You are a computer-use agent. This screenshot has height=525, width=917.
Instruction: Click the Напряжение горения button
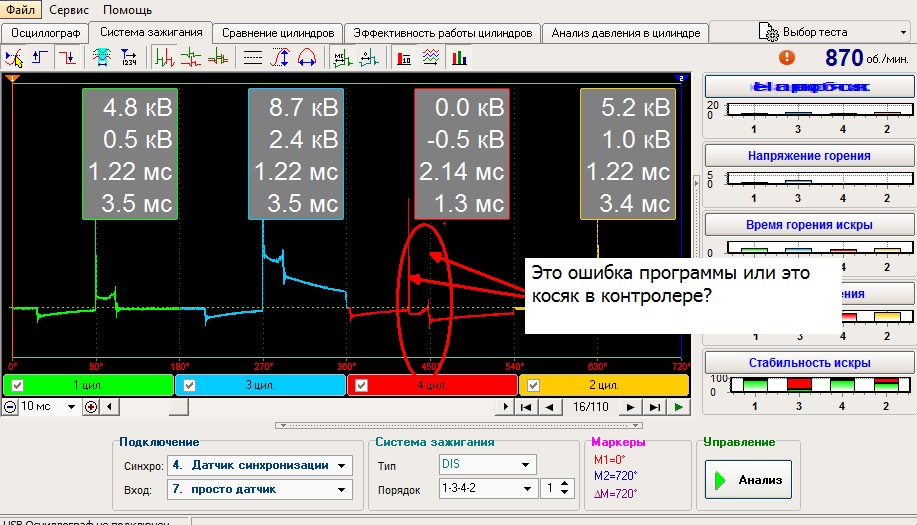(x=809, y=156)
